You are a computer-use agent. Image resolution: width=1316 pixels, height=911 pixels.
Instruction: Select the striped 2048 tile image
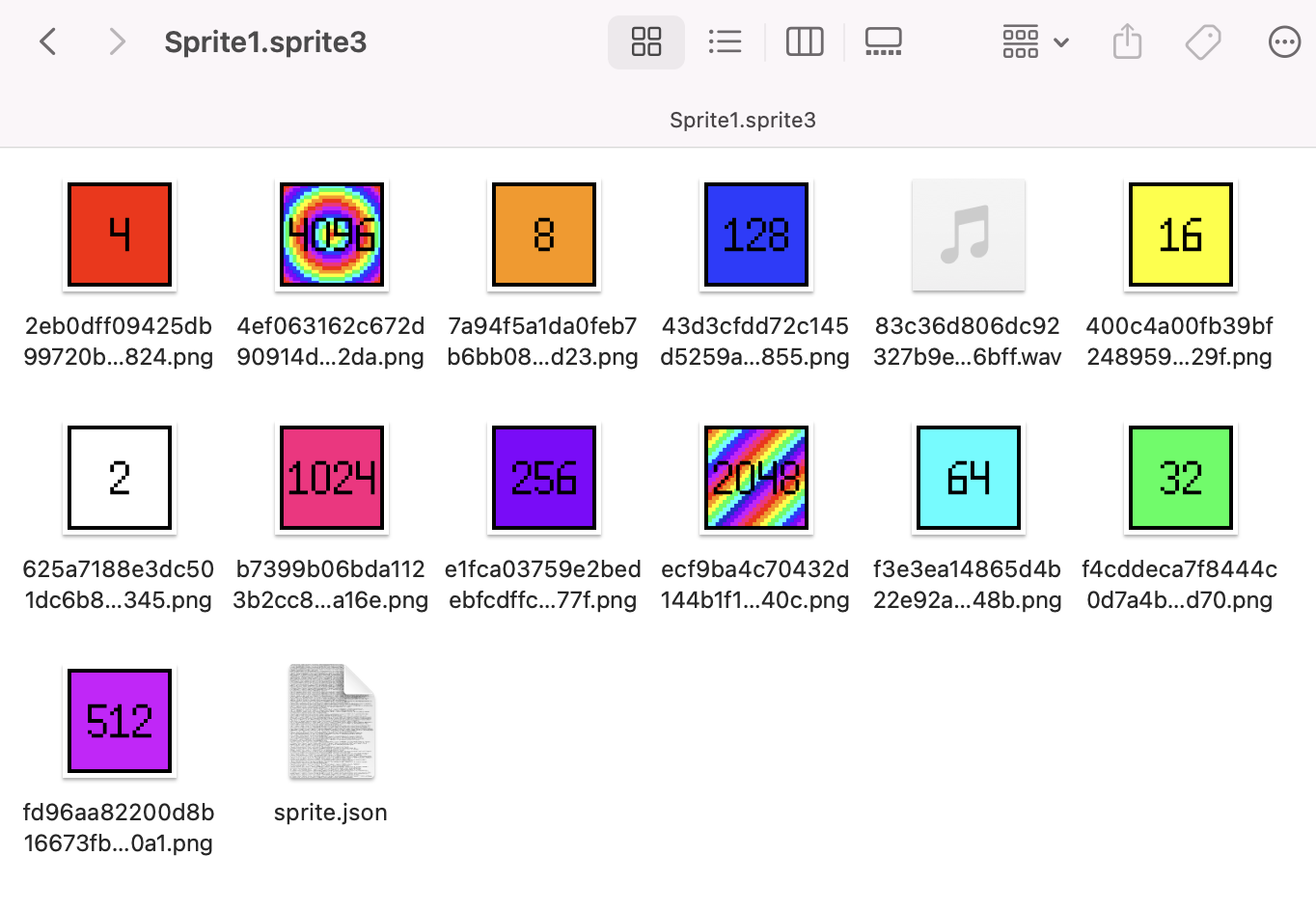[756, 478]
